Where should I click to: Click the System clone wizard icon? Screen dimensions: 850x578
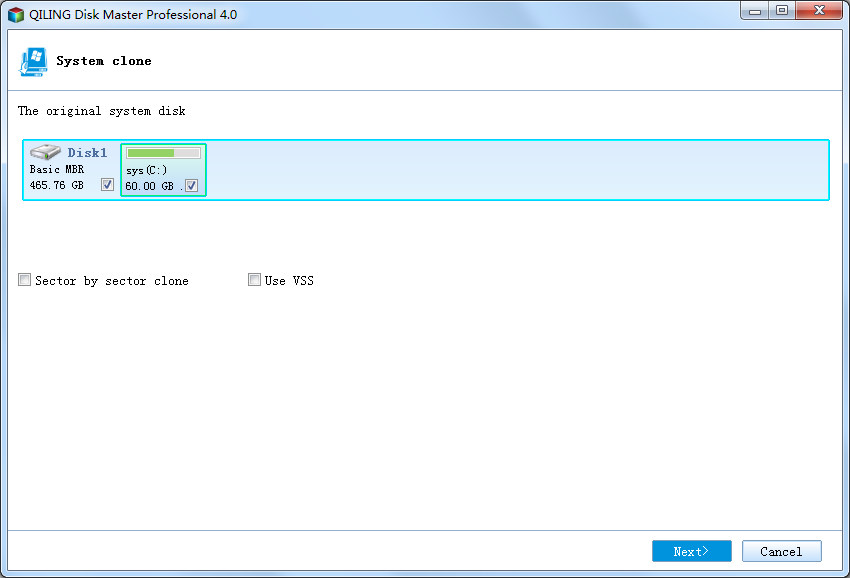(34, 62)
